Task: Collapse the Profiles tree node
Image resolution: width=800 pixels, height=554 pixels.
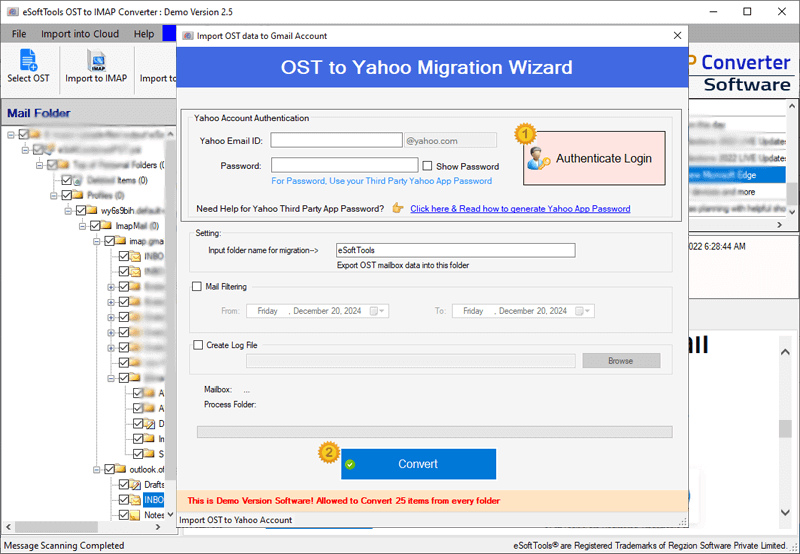Action: pos(54,195)
